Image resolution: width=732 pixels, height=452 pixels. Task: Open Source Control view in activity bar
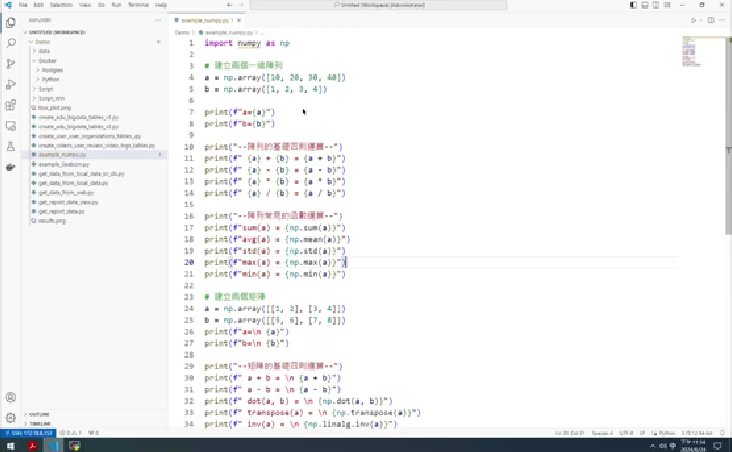click(11, 64)
